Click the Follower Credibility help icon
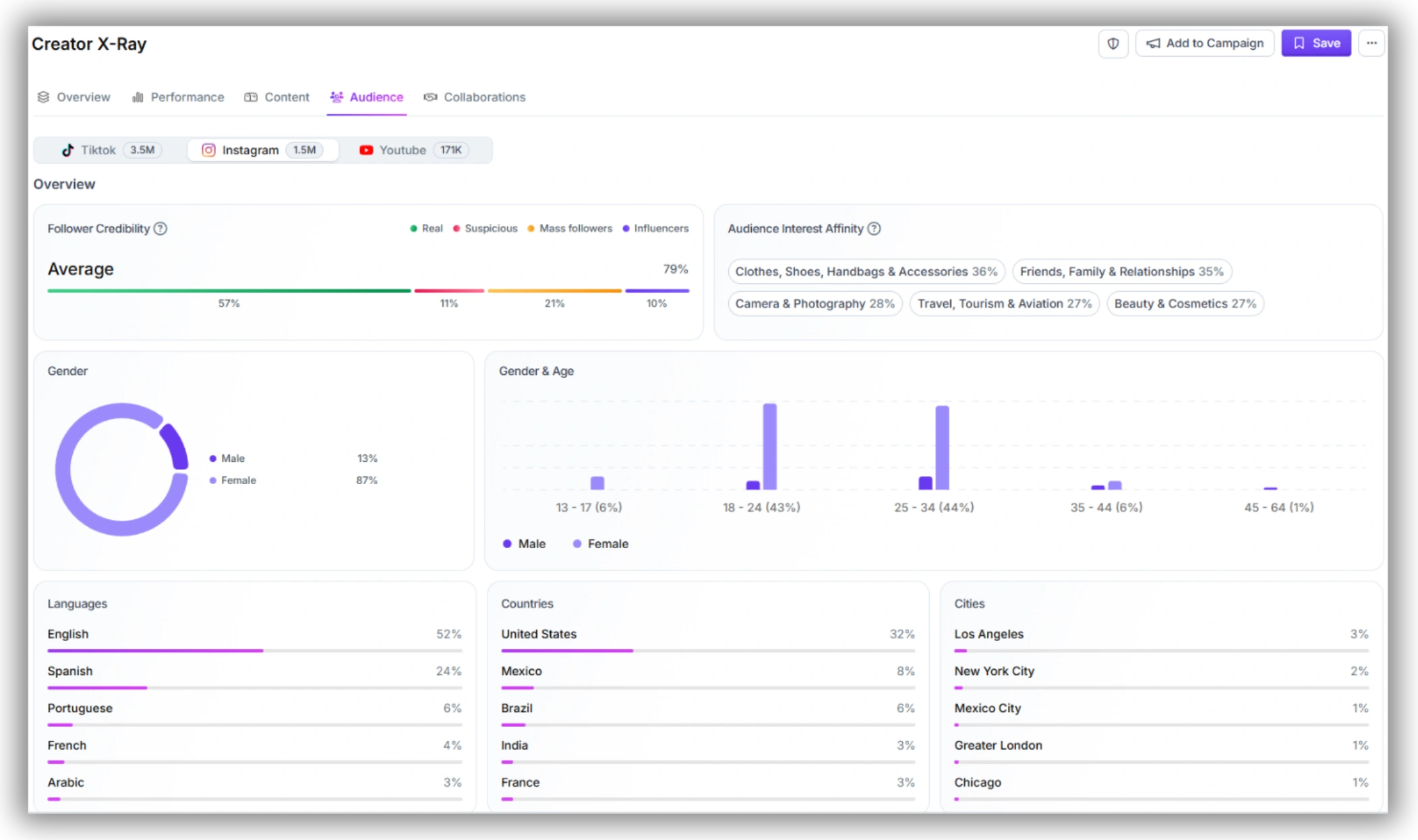Screen dimensions: 1418x840 point(160,229)
